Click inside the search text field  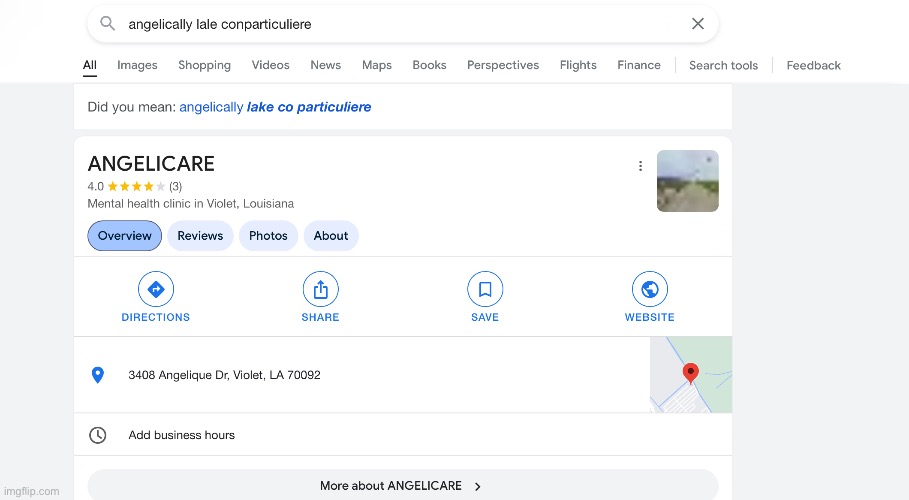coord(400,24)
